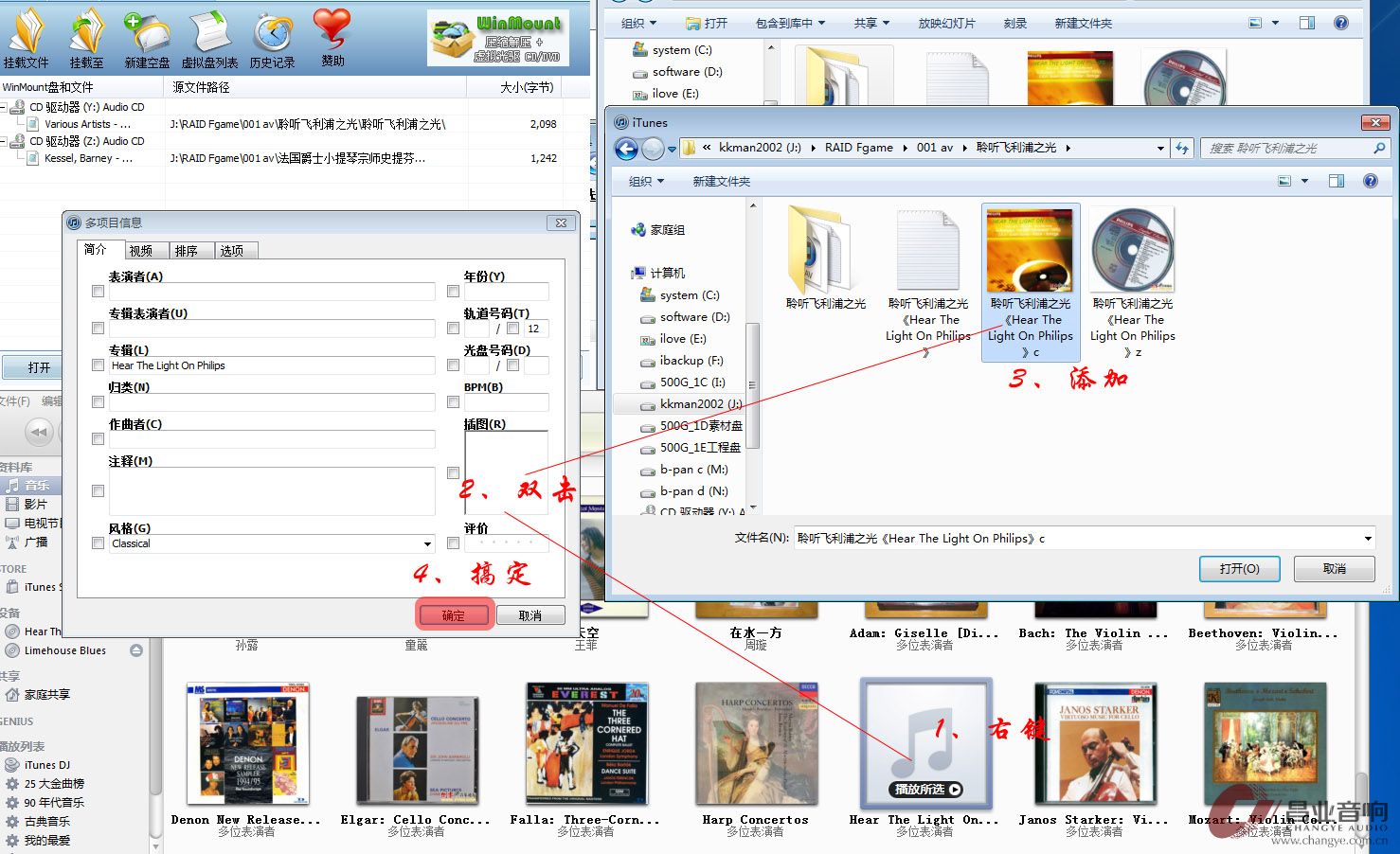Click 确定 to confirm multi-item info
Viewport: 1400px width, 854px height.
pos(454,615)
